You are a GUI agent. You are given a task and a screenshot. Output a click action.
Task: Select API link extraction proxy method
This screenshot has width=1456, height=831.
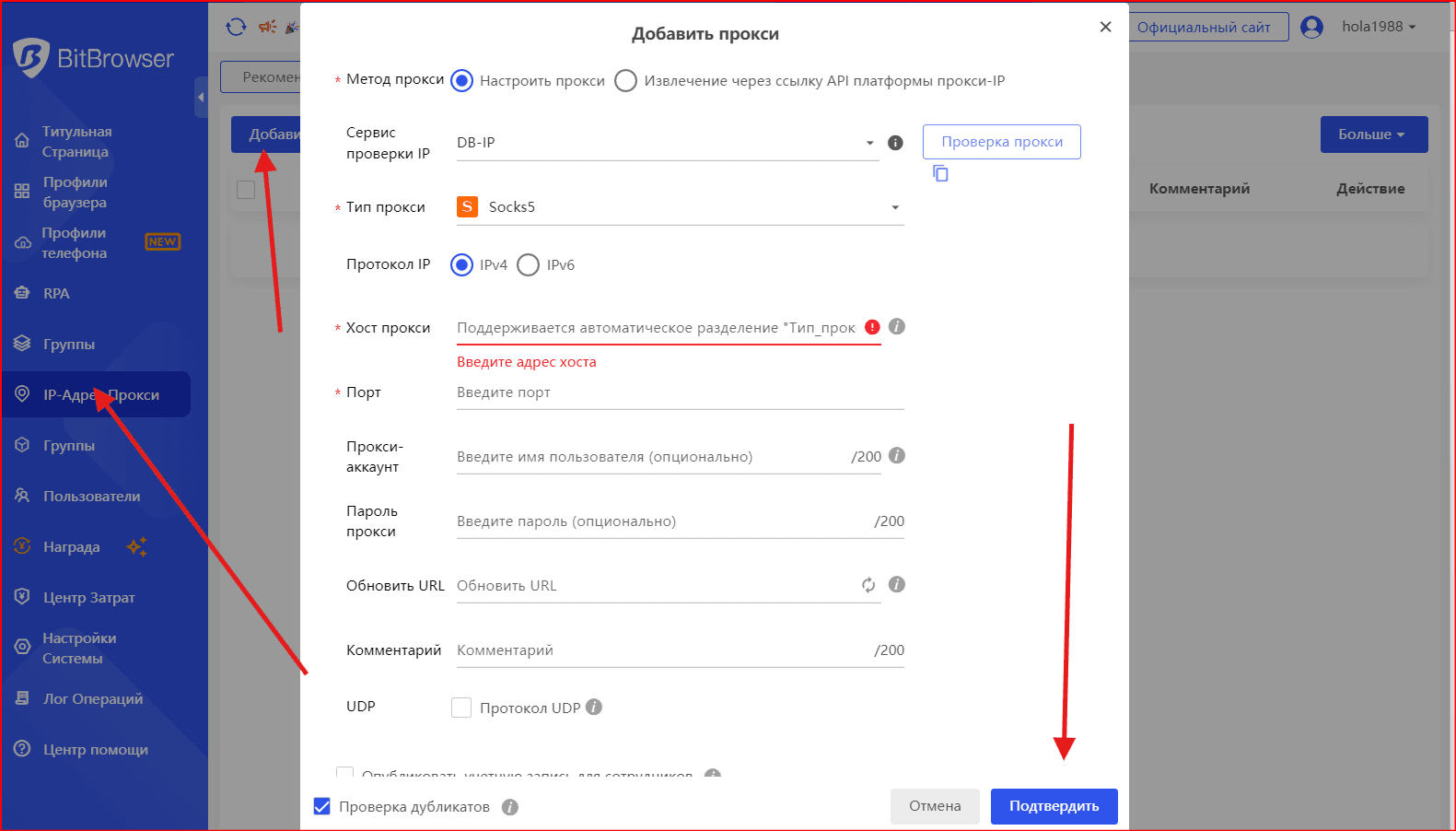click(625, 81)
